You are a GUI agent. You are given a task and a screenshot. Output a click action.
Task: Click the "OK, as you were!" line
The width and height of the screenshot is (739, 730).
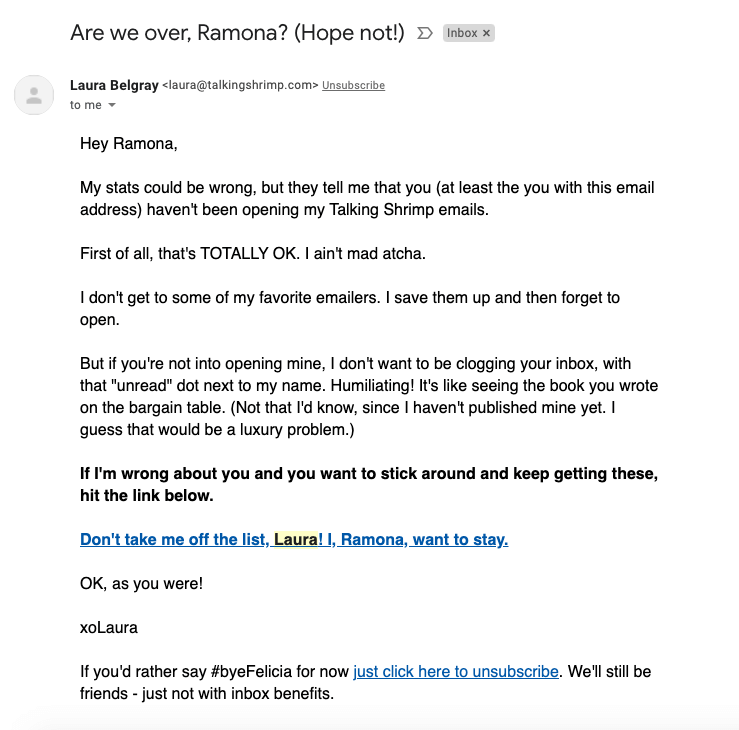[x=141, y=583]
